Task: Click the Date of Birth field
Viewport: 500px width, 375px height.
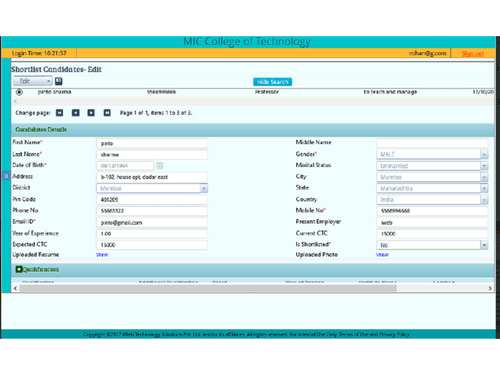Action: pyautogui.click(x=125, y=166)
